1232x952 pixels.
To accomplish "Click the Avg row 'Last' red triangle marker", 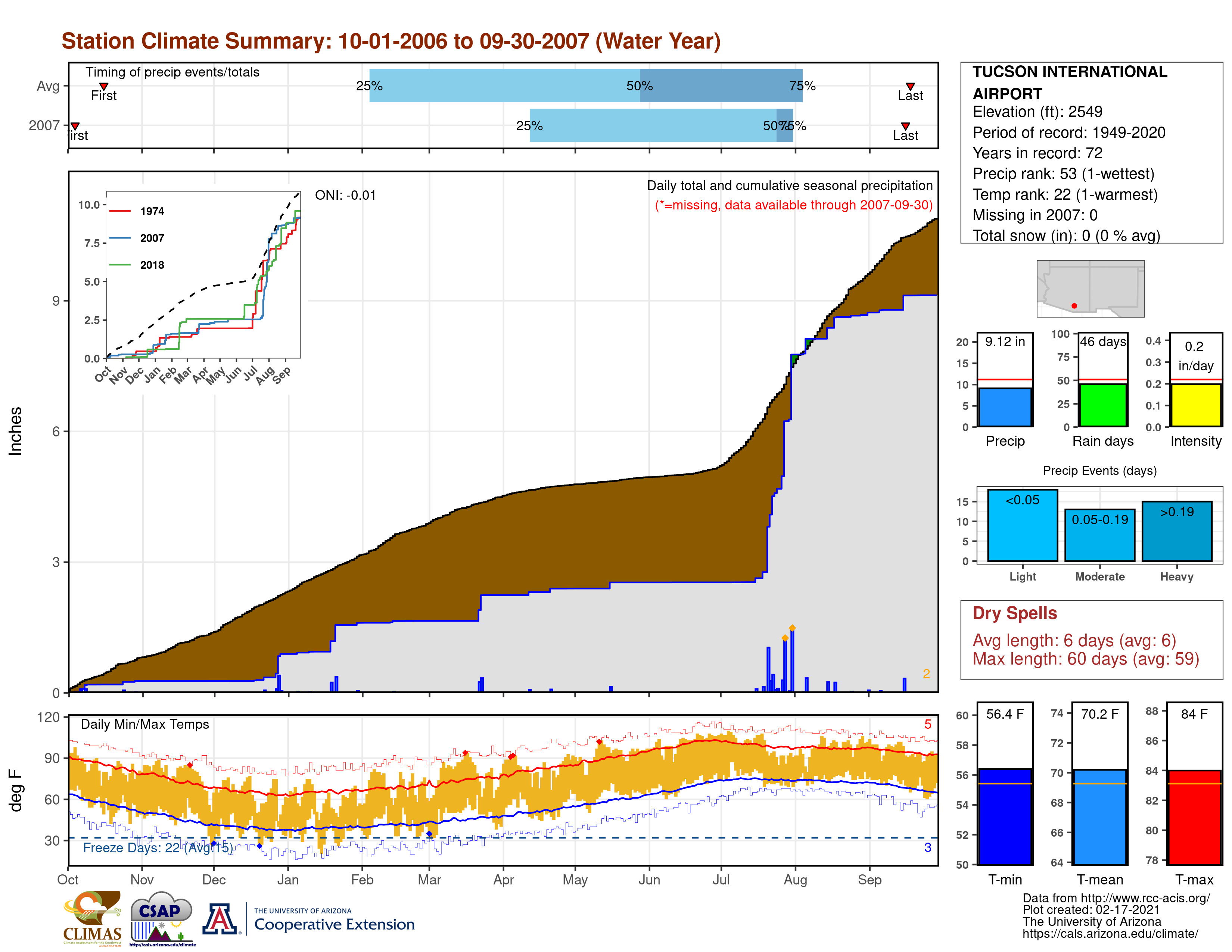I will pyautogui.click(x=910, y=86).
